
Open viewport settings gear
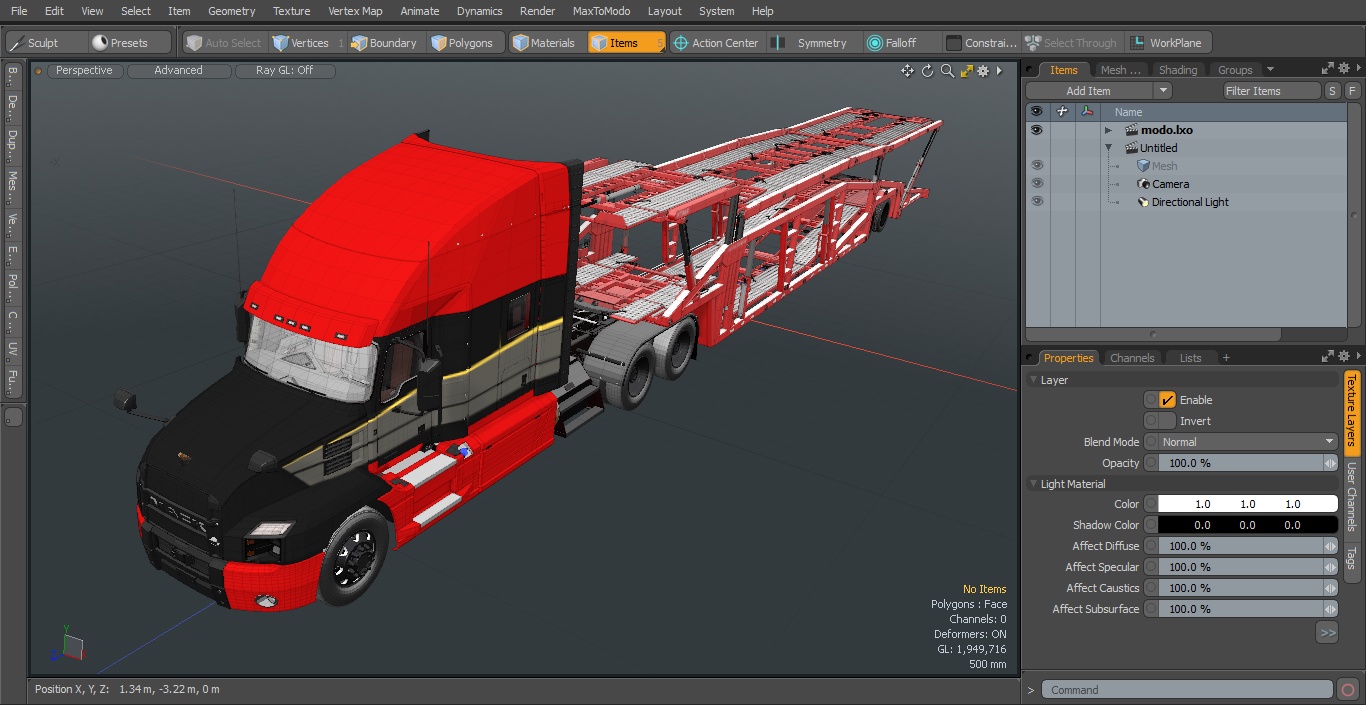(983, 71)
